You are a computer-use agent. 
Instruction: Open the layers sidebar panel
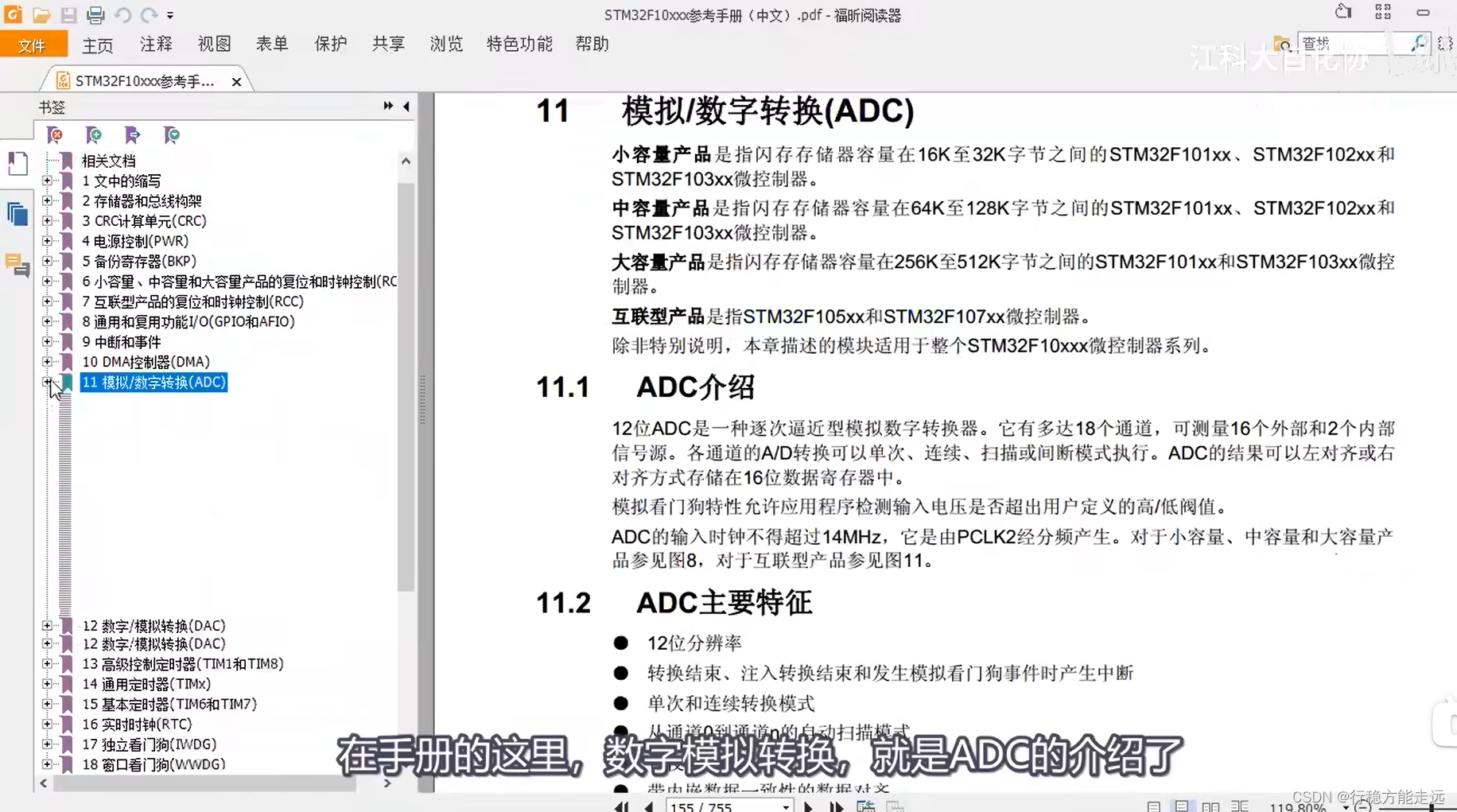(17, 214)
